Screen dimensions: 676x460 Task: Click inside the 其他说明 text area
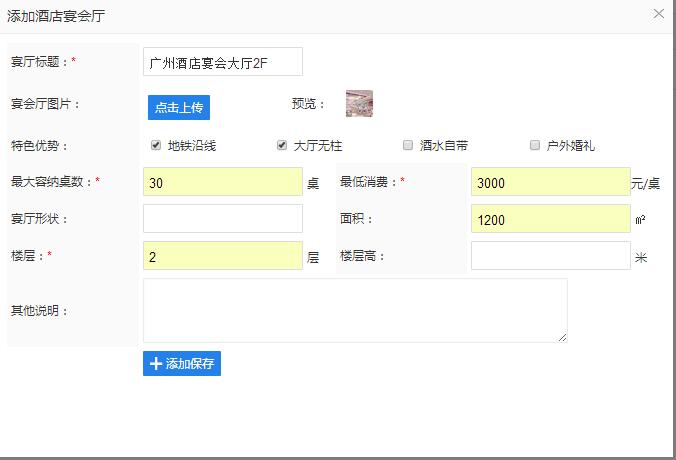click(355, 310)
